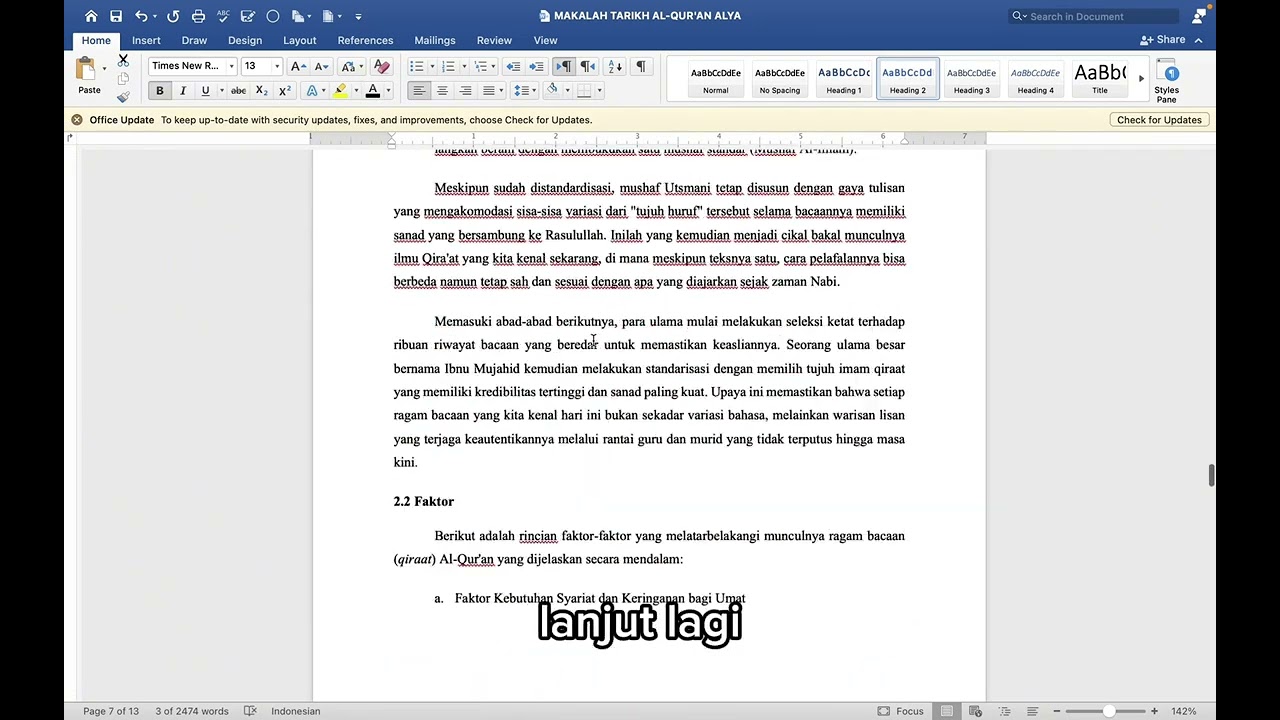Switch to Print Layout view in status bar
The height and width of the screenshot is (720, 1280).
pos(946,711)
